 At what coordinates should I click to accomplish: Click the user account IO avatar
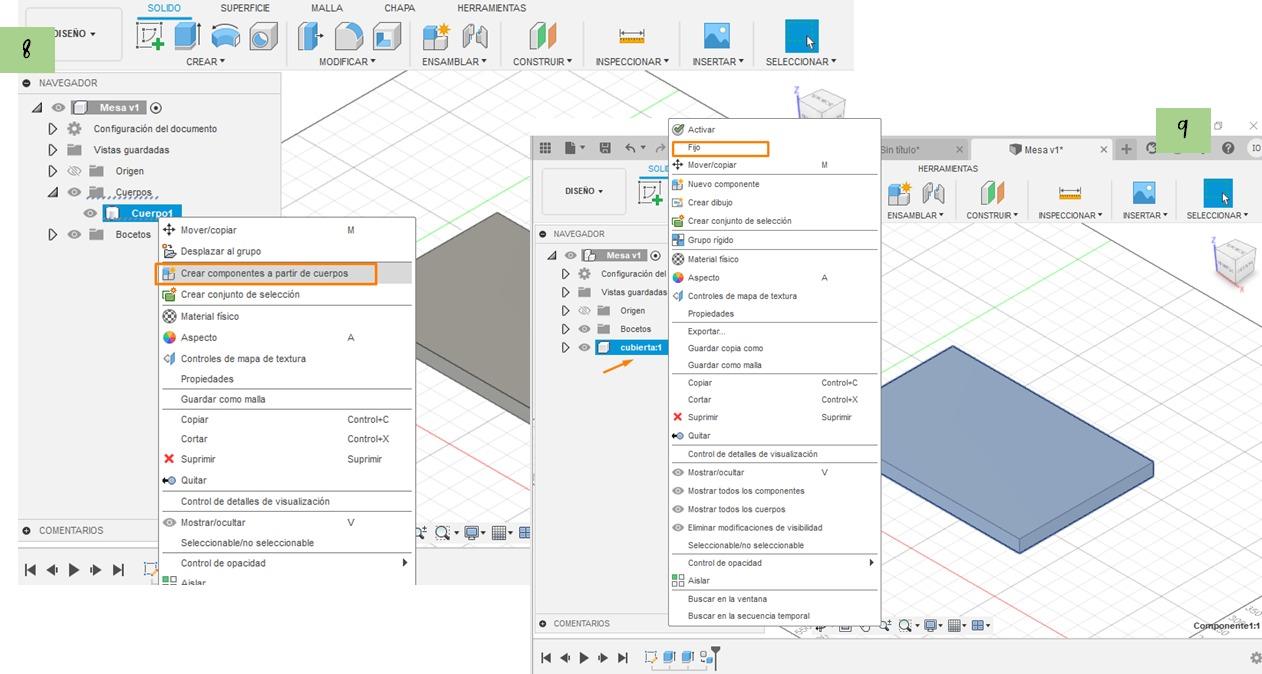point(1255,148)
